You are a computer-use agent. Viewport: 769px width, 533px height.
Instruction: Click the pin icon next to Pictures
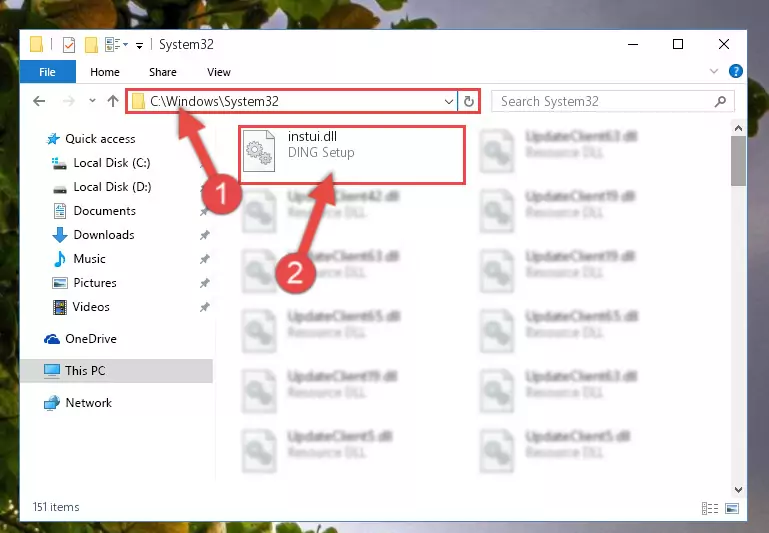coord(205,283)
